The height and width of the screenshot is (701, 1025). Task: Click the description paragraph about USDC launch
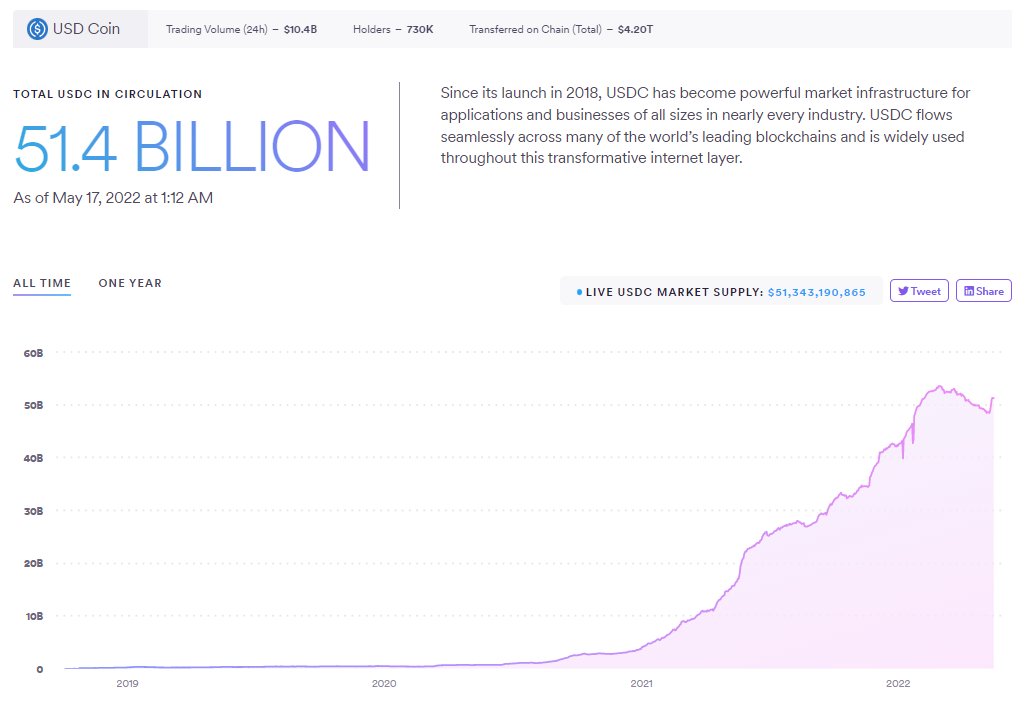click(705, 126)
